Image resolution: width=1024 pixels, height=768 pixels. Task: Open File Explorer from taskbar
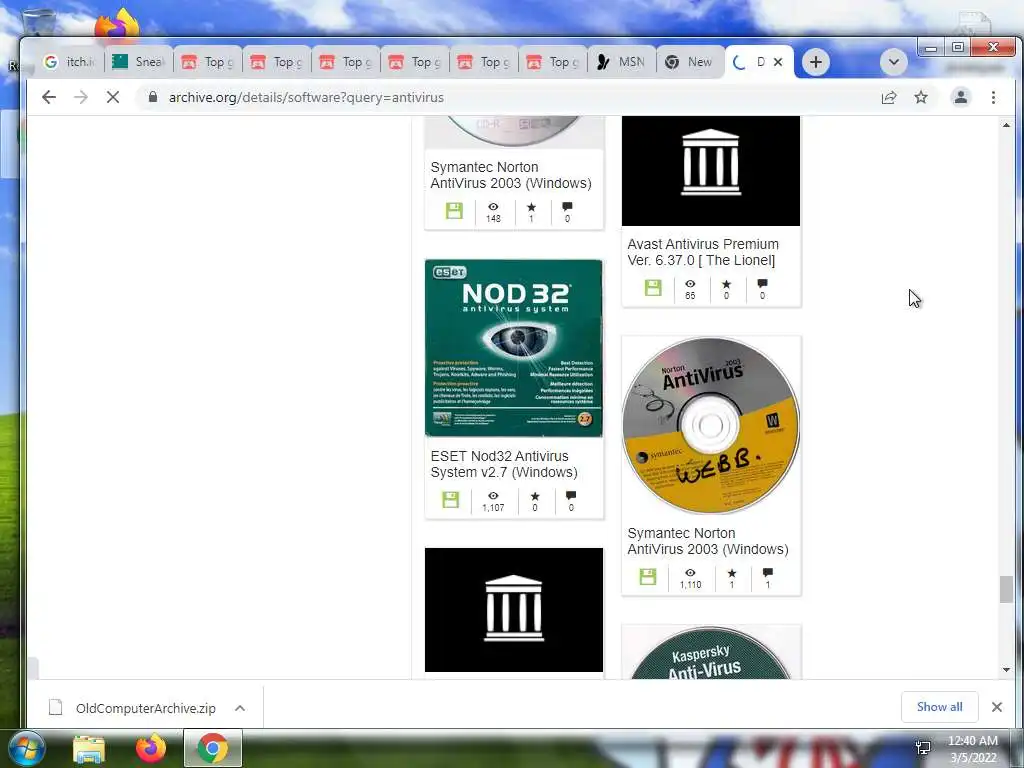click(89, 749)
